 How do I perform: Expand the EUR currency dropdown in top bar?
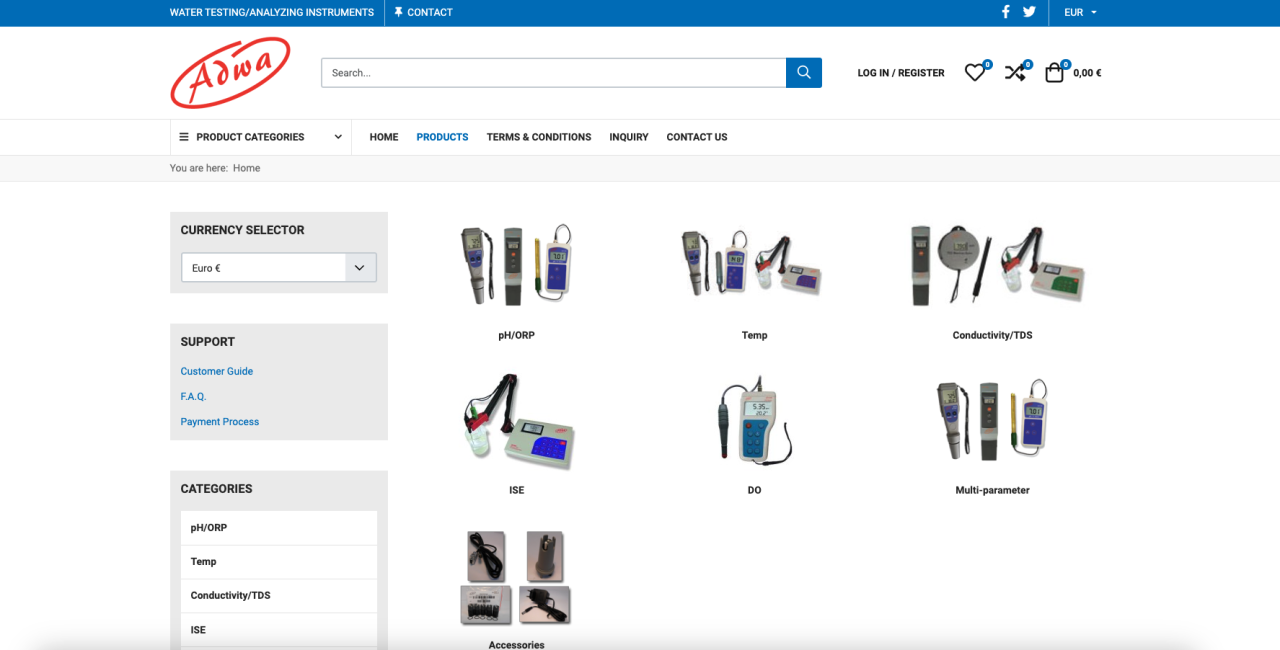coord(1080,12)
